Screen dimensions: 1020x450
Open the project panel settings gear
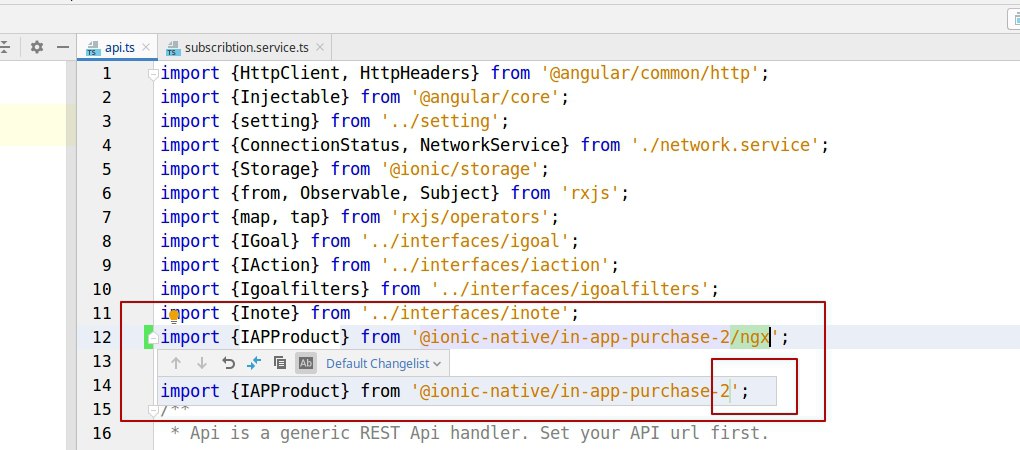(37, 47)
